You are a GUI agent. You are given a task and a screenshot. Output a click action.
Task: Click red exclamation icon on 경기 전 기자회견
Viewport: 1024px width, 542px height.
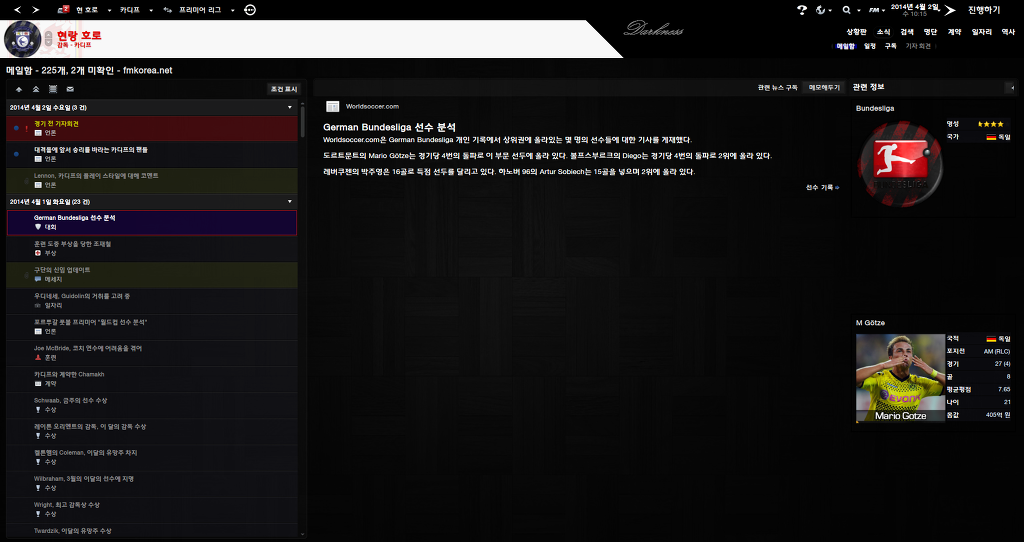26,129
